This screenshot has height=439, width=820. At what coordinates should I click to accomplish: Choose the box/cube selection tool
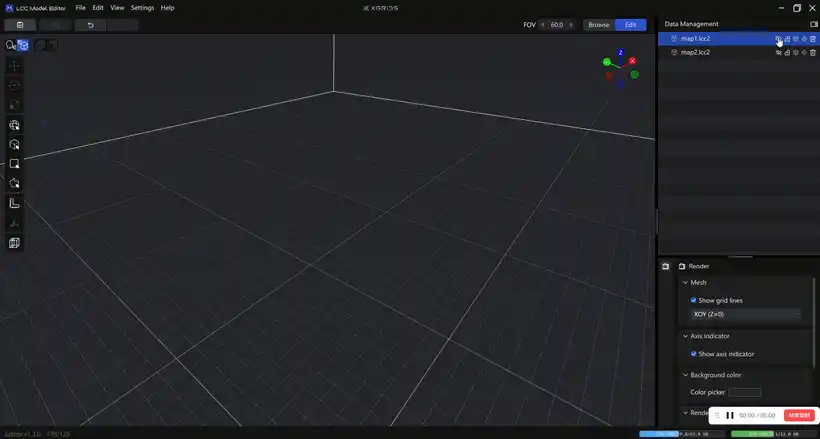click(14, 144)
